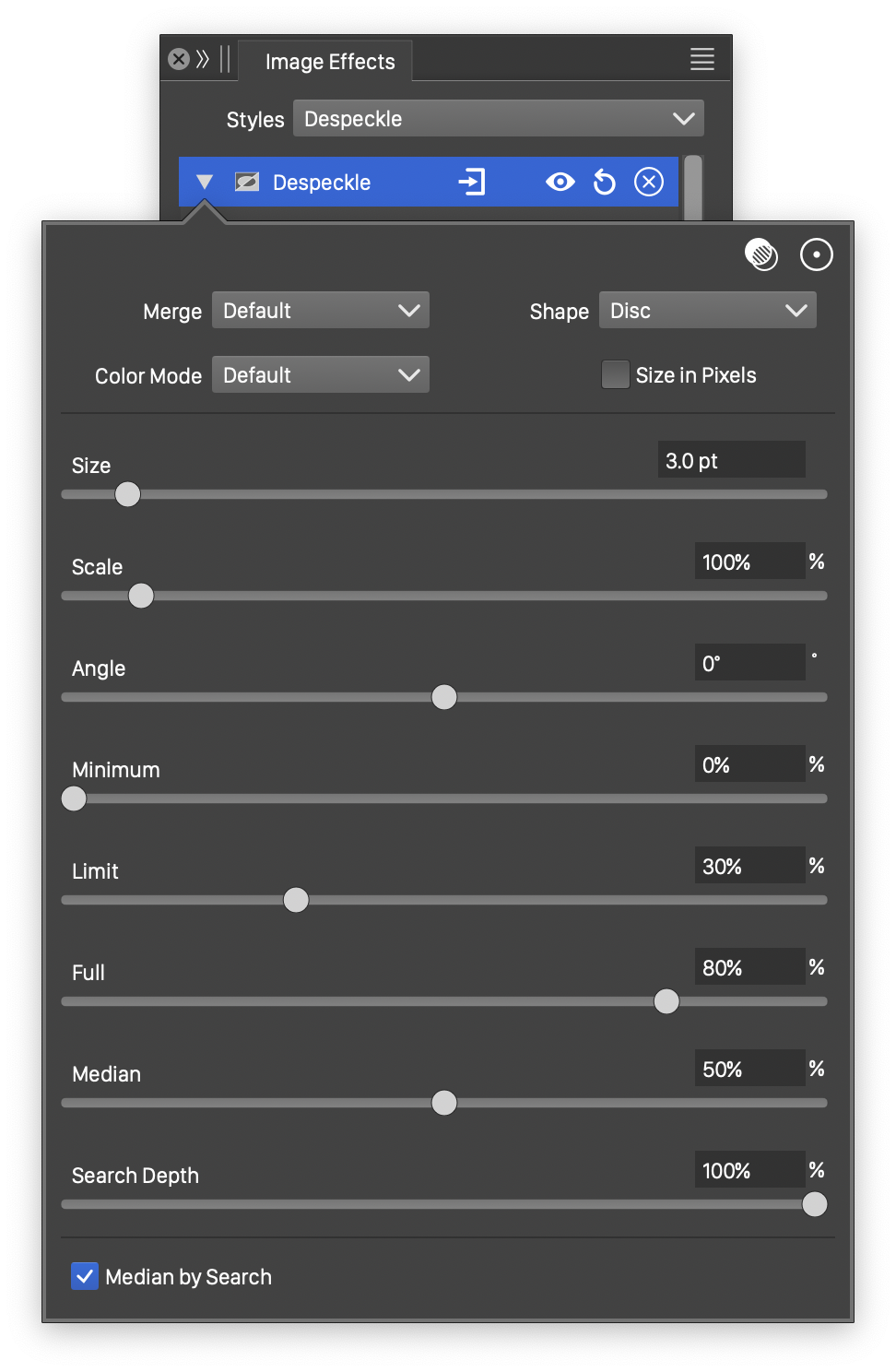Click the arrow-into-bracket icon on Despeckle row
Screen dimensions: 896x1372
(x=472, y=182)
